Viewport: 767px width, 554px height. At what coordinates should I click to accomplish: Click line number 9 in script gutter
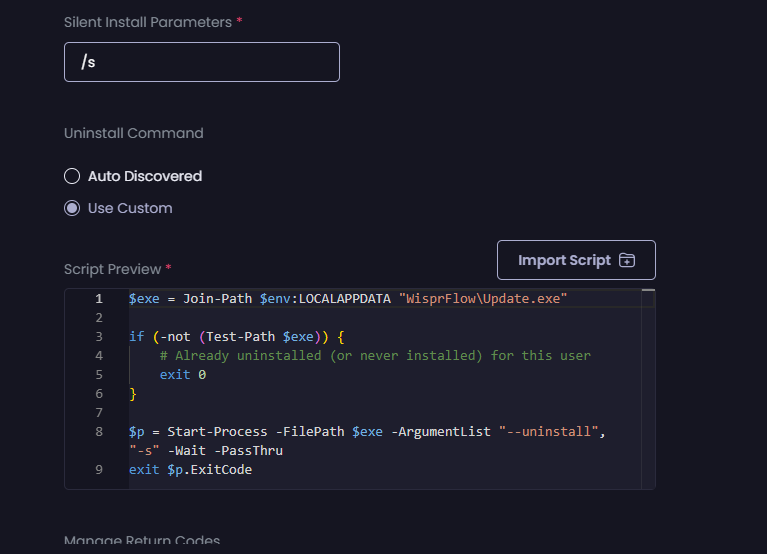98,469
